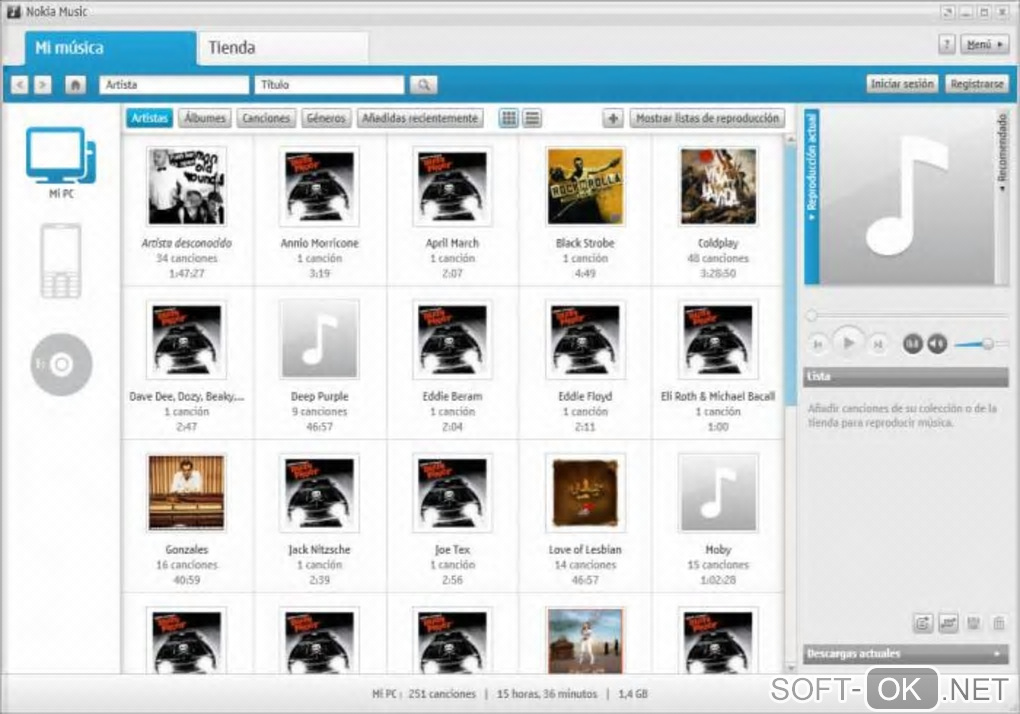Click the Registrarse button
This screenshot has height=714, width=1020.
[976, 84]
